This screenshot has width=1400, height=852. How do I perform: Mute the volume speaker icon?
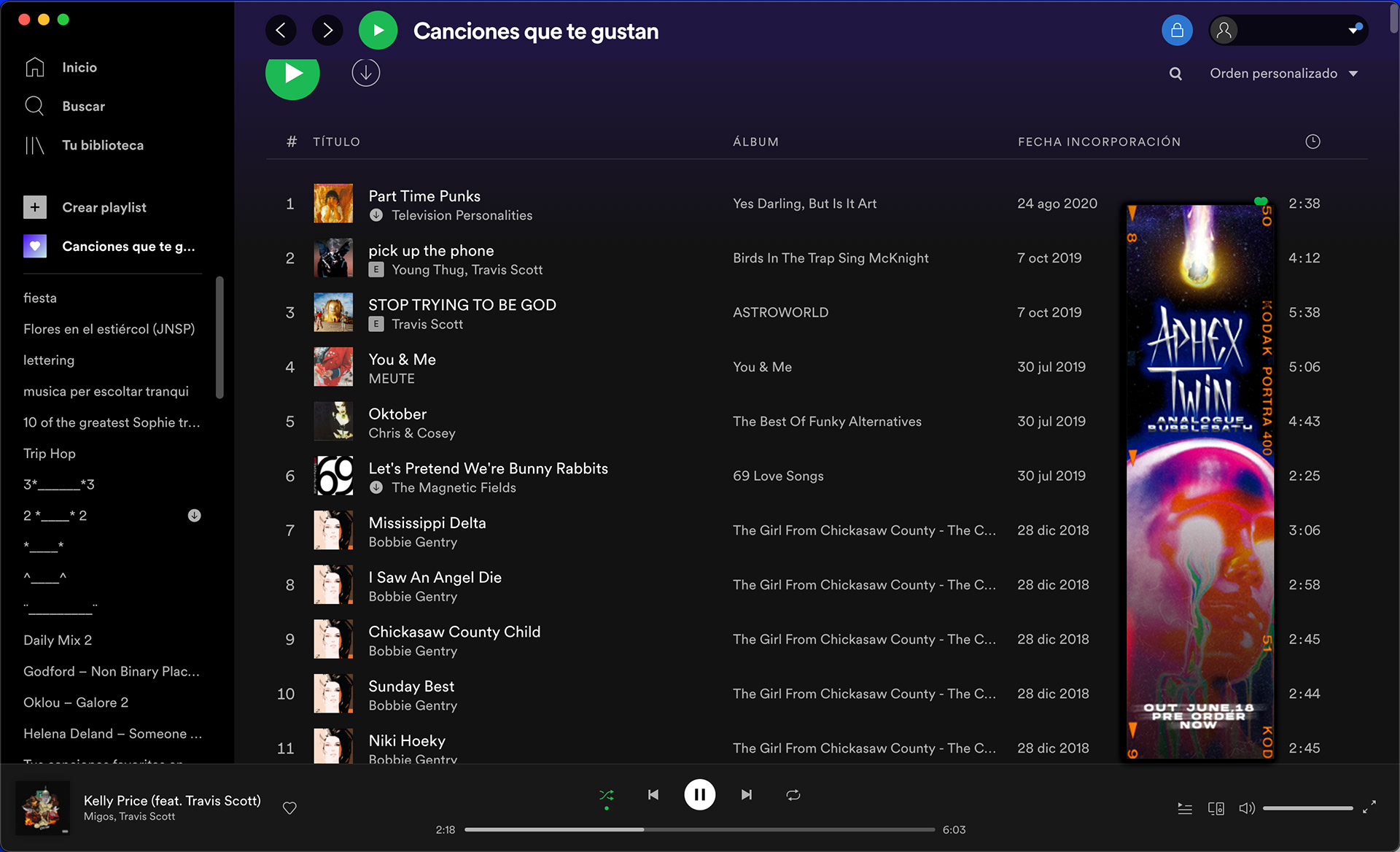coord(1246,808)
